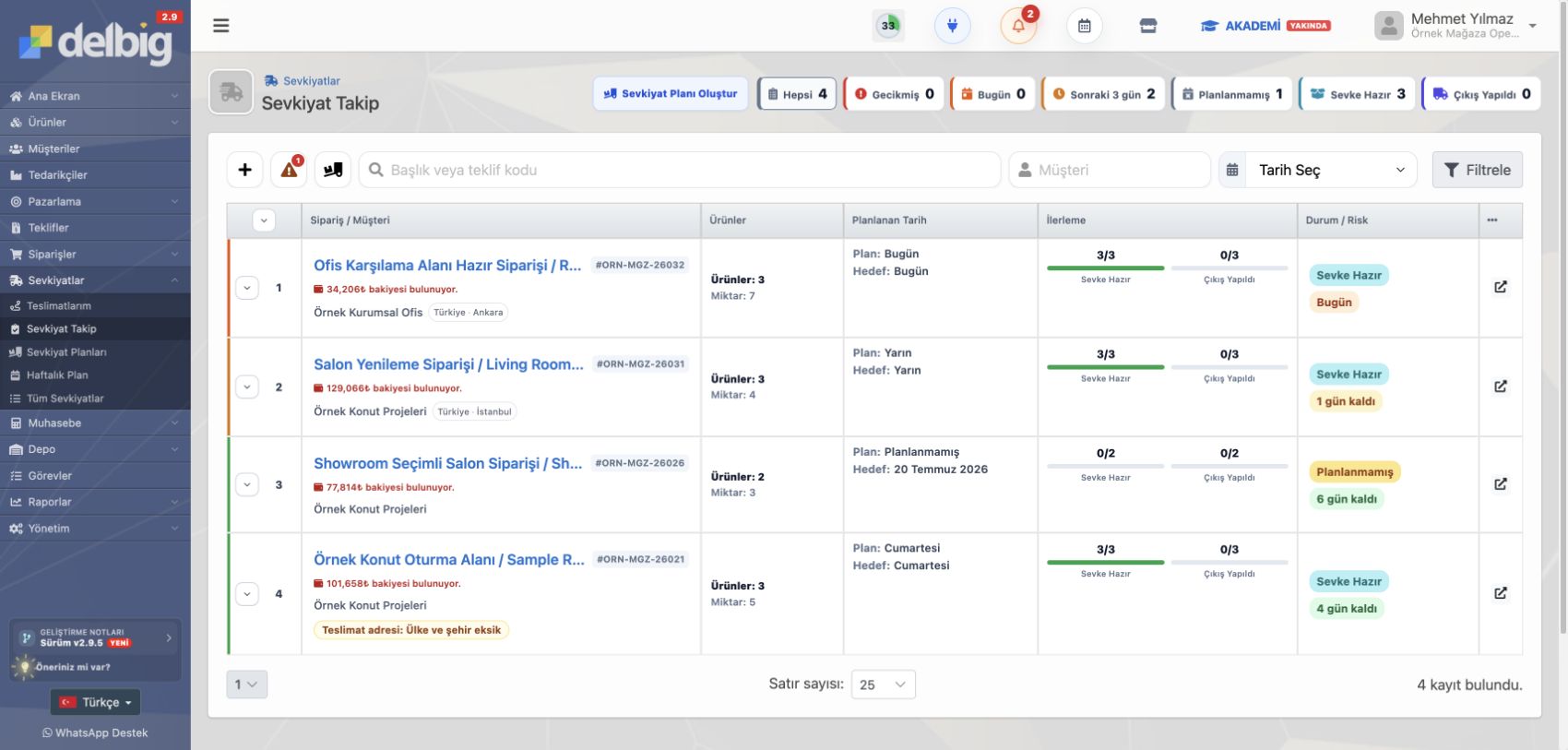Open the column options ellipsis icon

1492,220
